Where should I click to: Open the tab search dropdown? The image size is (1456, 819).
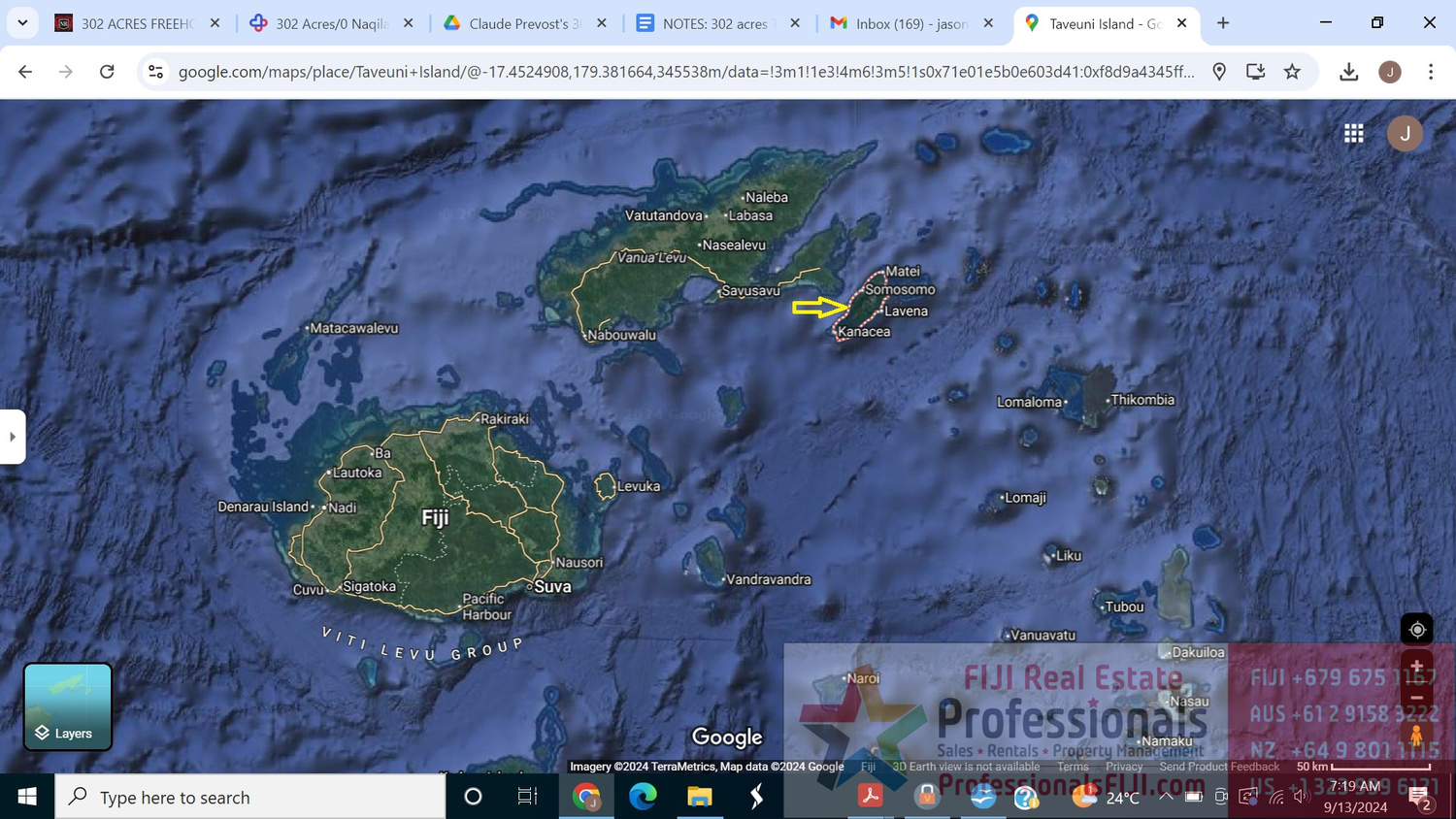22,23
